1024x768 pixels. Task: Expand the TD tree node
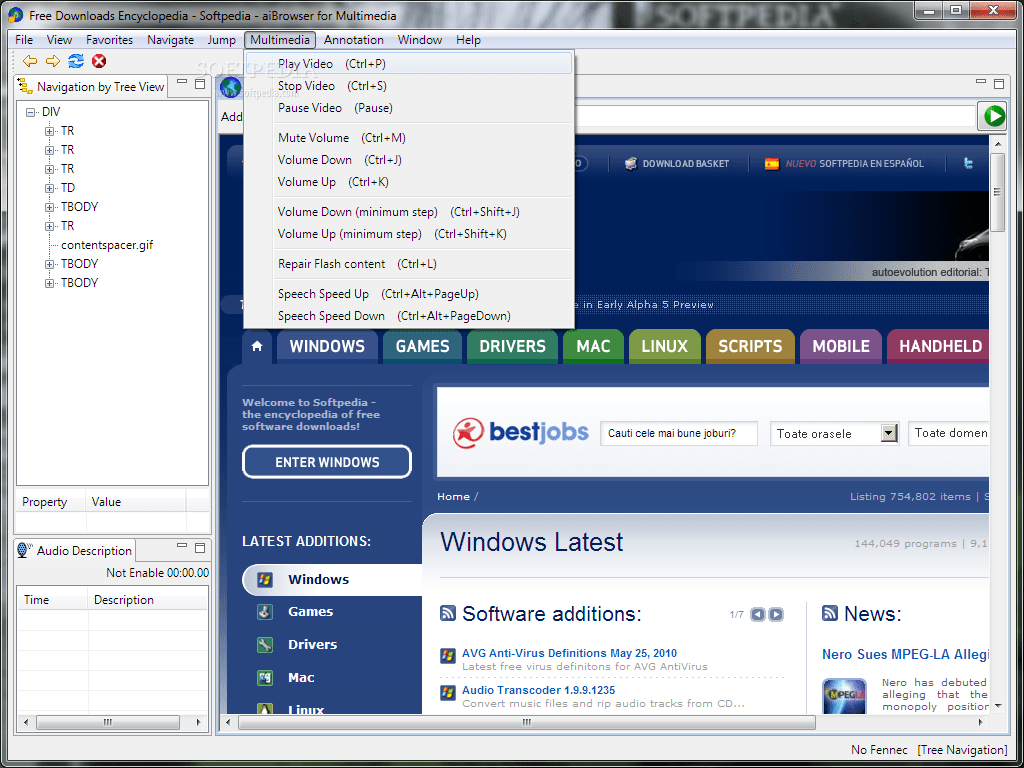(49, 188)
